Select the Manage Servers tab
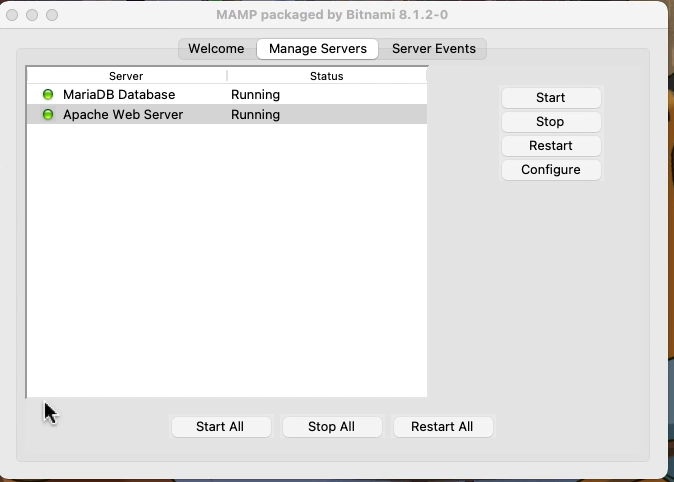The width and height of the screenshot is (674, 482). point(318,49)
